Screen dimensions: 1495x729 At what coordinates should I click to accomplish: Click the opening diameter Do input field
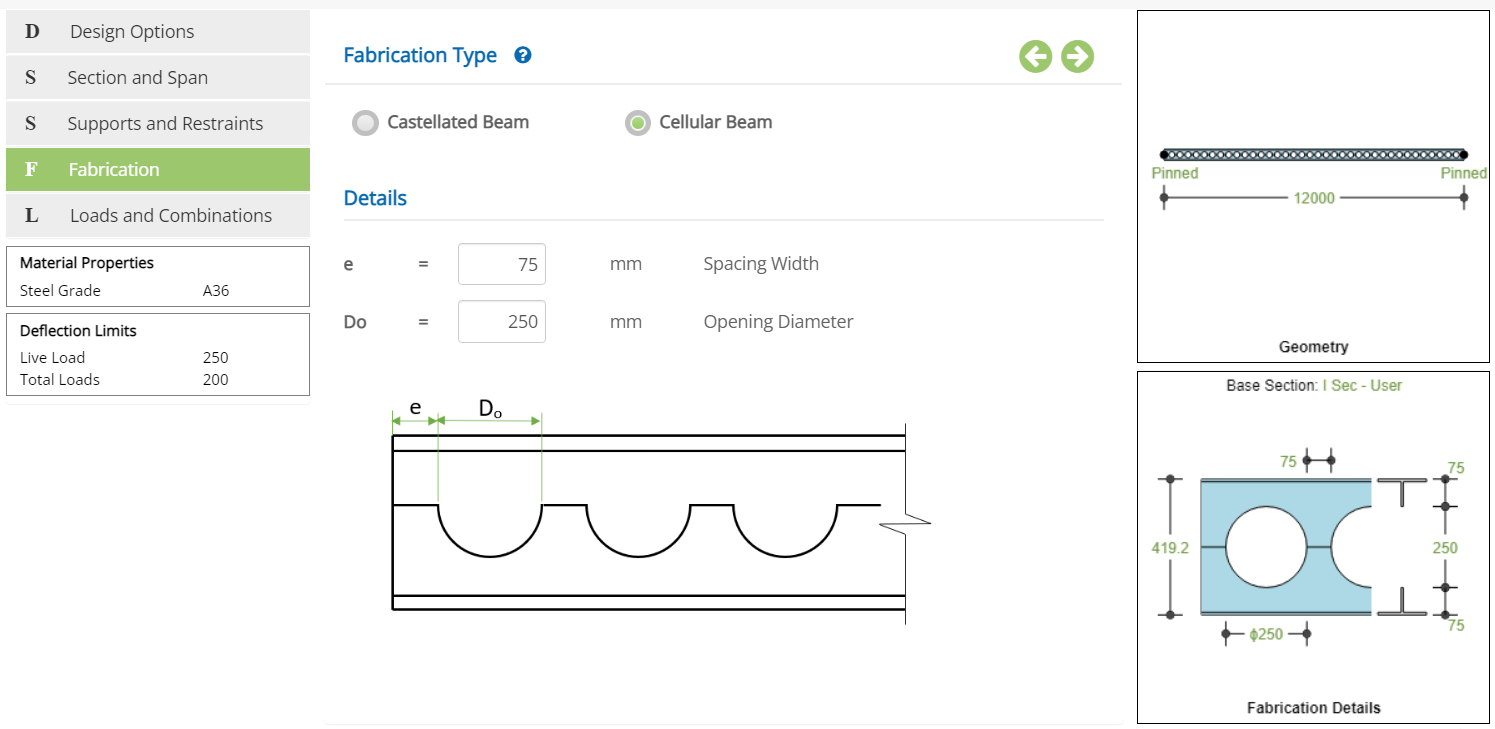click(502, 322)
